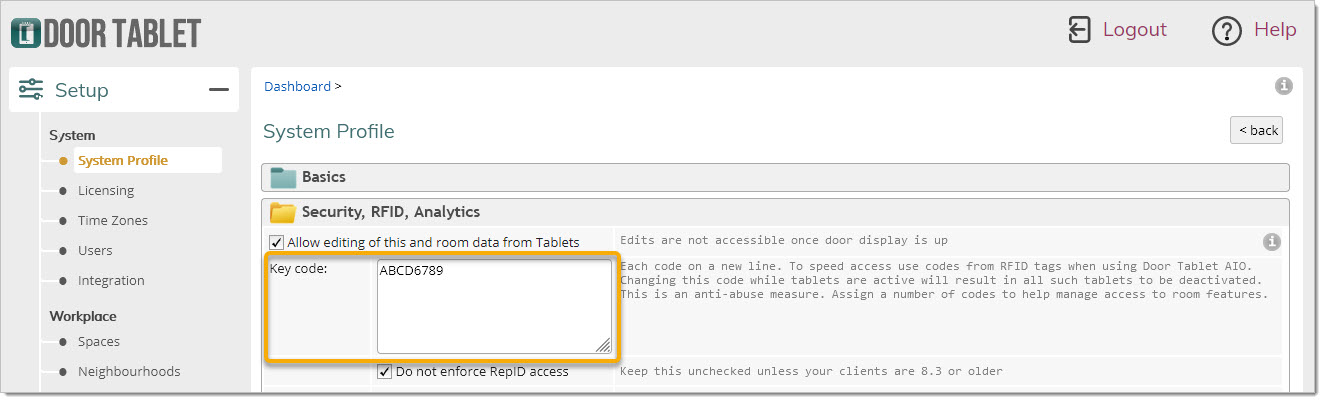
Task: Click the Door Tablet logo
Action: [x=106, y=33]
